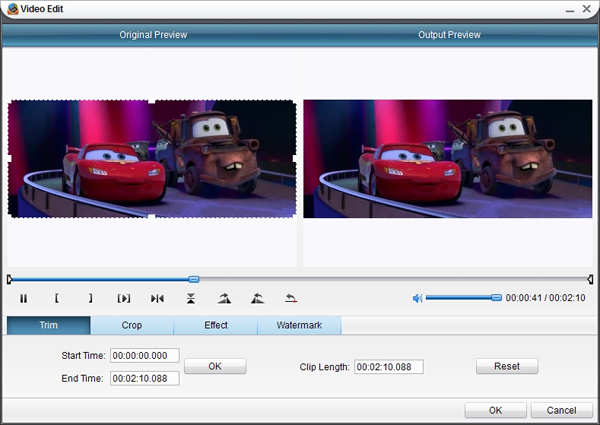Screen dimensions: 600x425
Task: Pause the video playback
Action: 23,298
